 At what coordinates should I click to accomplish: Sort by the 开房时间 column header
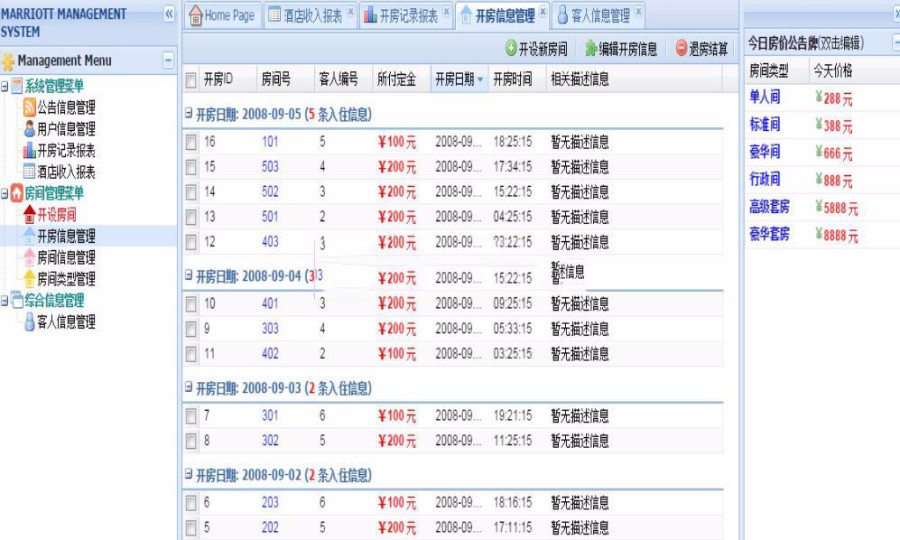click(x=517, y=79)
